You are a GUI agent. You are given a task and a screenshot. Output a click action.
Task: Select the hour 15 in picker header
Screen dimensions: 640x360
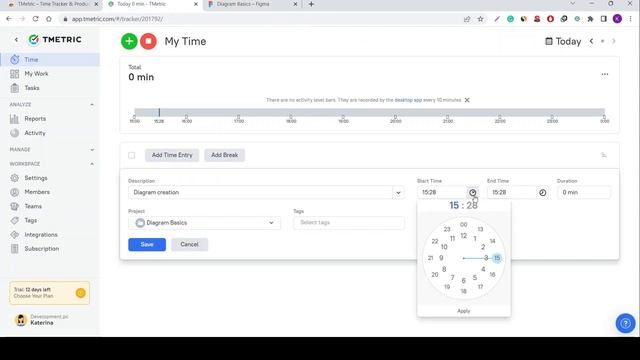pyautogui.click(x=454, y=205)
